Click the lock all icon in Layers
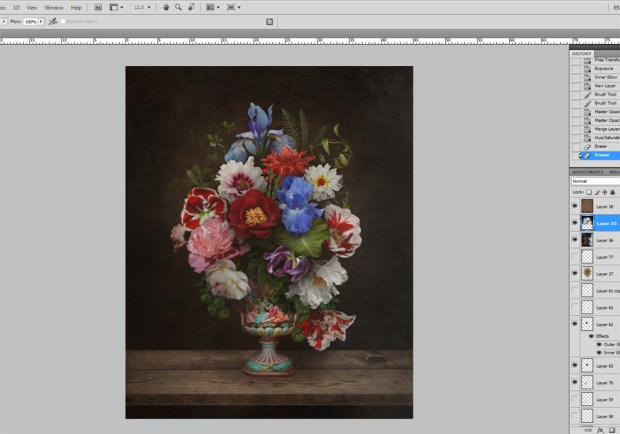The height and width of the screenshot is (434, 620). point(612,191)
